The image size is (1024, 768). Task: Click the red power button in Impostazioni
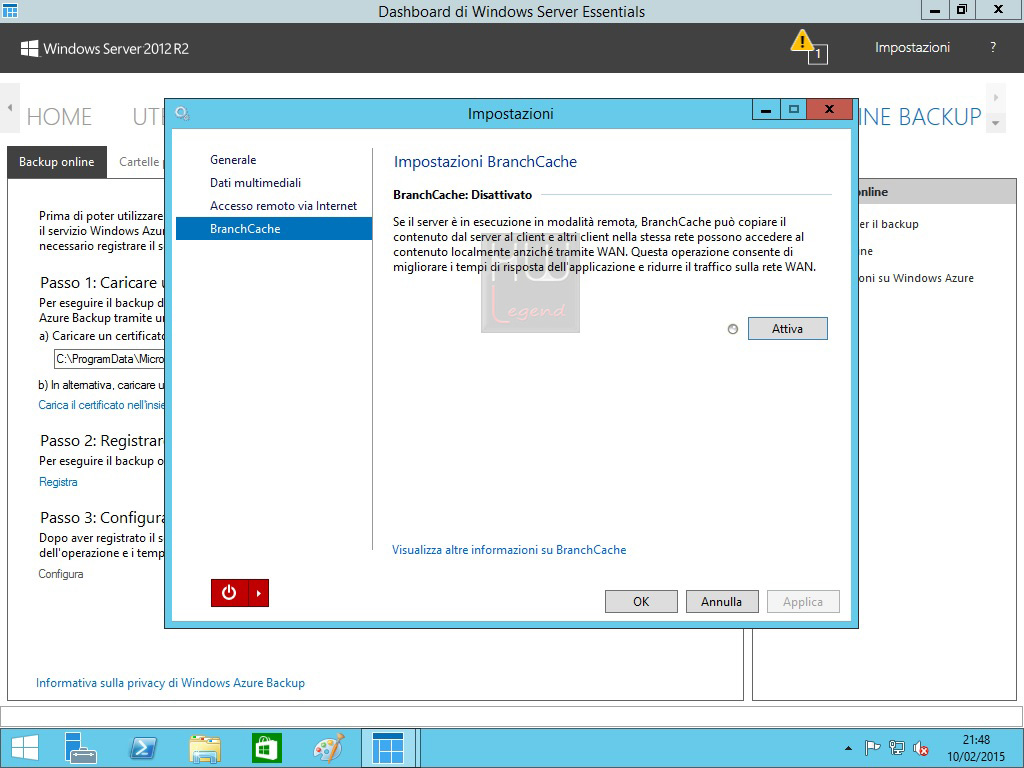(229, 593)
